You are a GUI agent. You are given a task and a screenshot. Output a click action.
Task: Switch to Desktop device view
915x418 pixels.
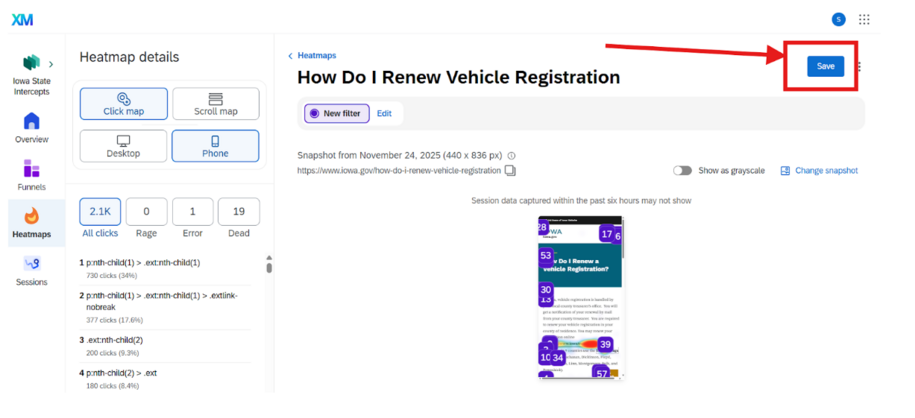[x=123, y=146]
